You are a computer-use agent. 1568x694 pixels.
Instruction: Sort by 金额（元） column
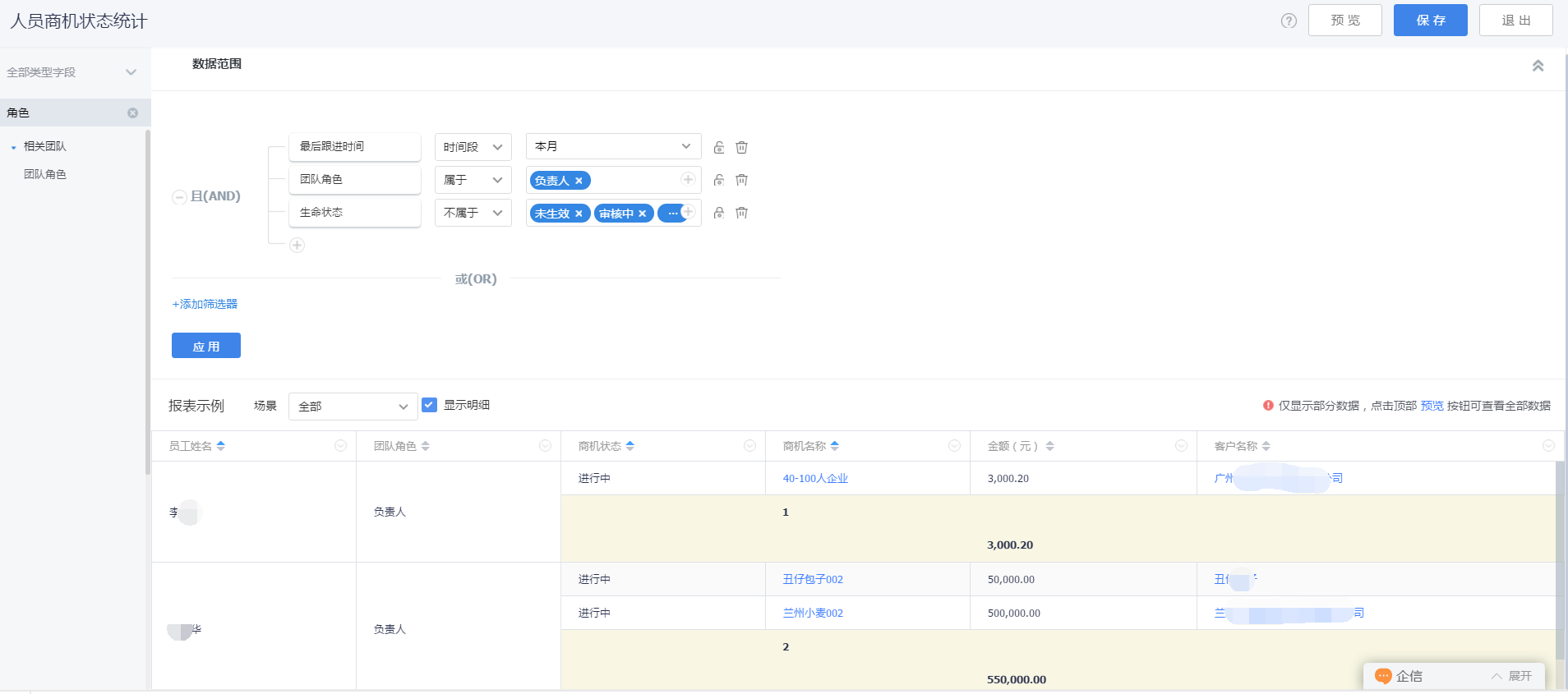coord(1049,446)
